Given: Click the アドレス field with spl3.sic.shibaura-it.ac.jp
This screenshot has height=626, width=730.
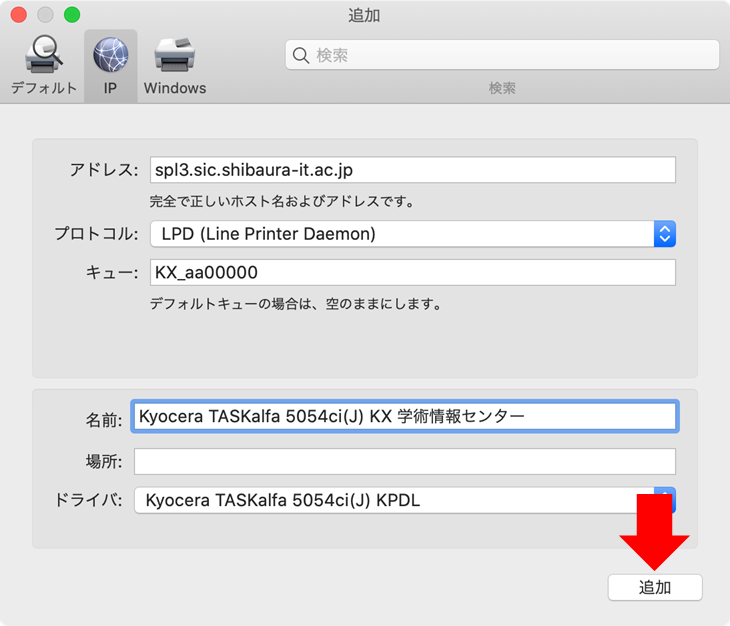Looking at the screenshot, I should click(412, 170).
